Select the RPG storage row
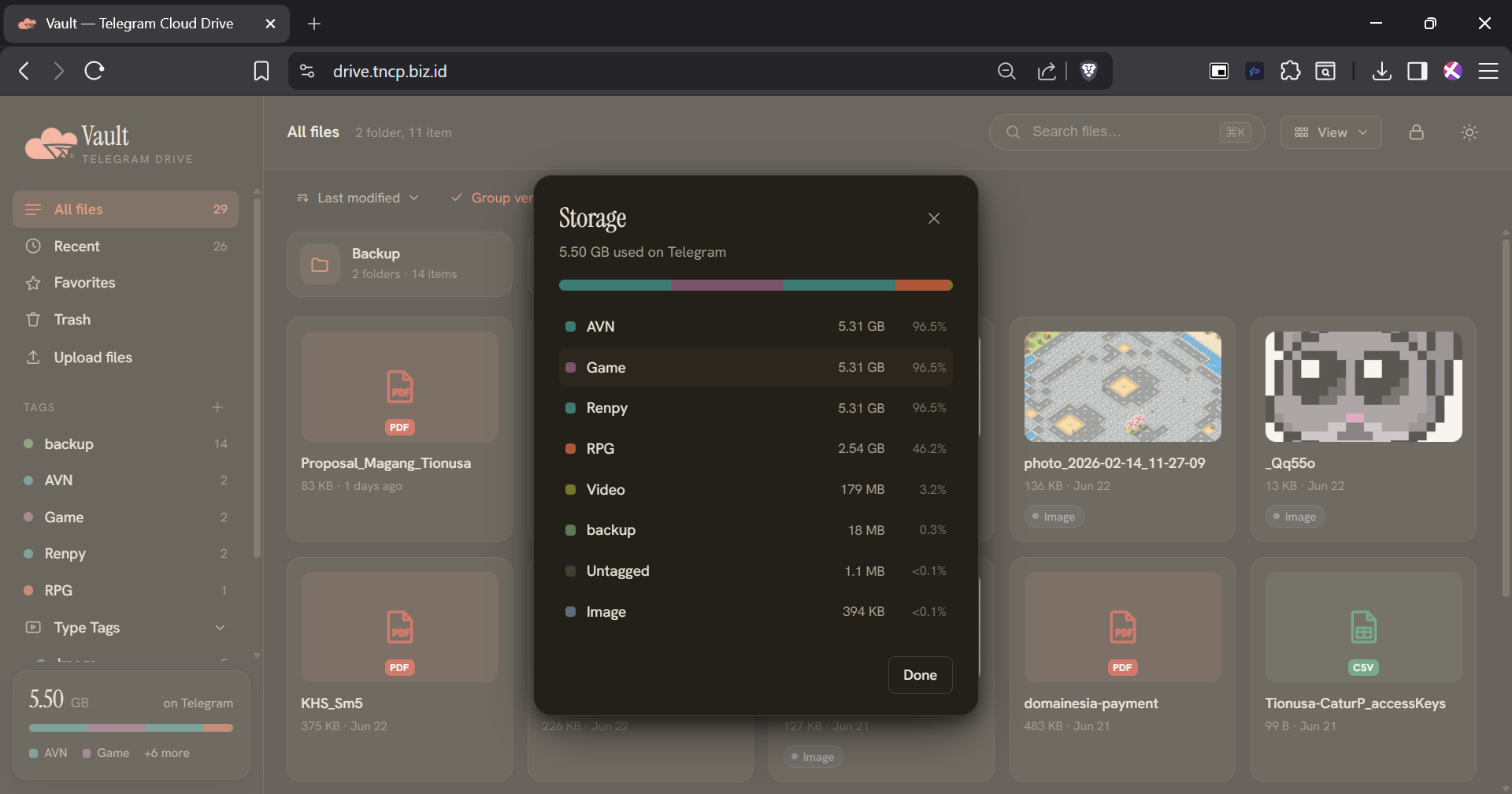Screen dimensions: 1512x794 coord(755,448)
